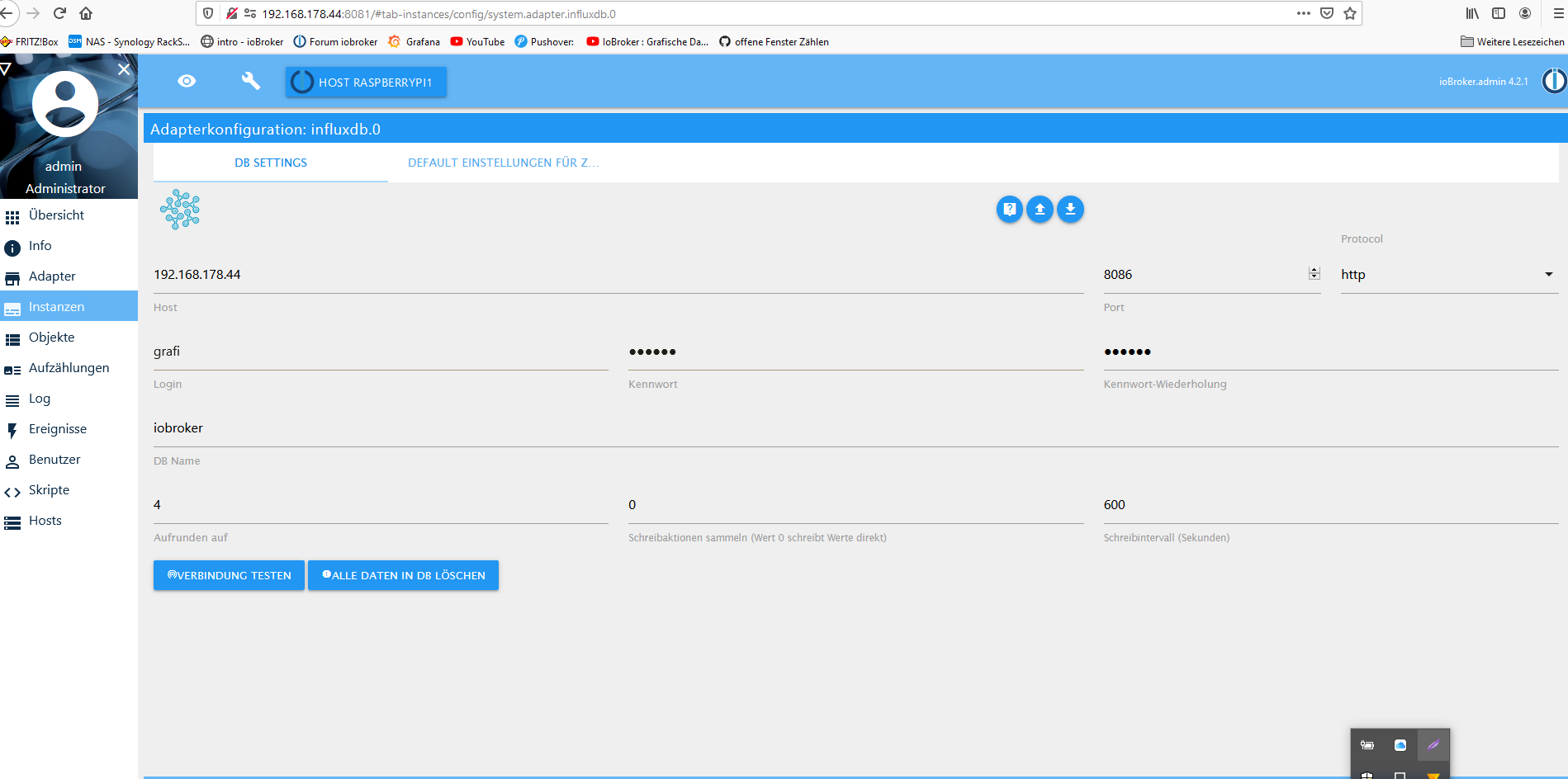Screen dimensions: 1568x779
Task: Open Hosts in the sidebar
Action: [69, 521]
